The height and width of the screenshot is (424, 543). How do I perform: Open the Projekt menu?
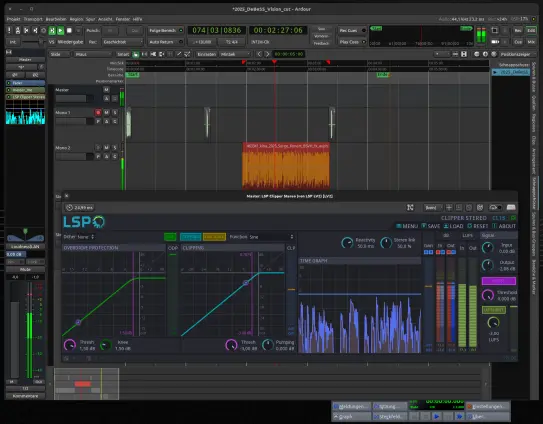(x=14, y=19)
